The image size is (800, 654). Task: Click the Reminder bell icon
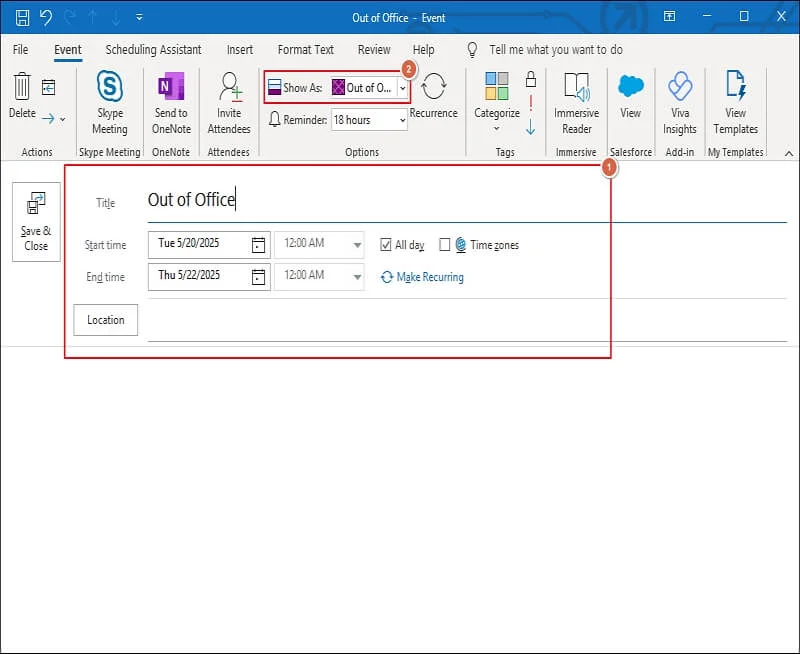point(274,120)
